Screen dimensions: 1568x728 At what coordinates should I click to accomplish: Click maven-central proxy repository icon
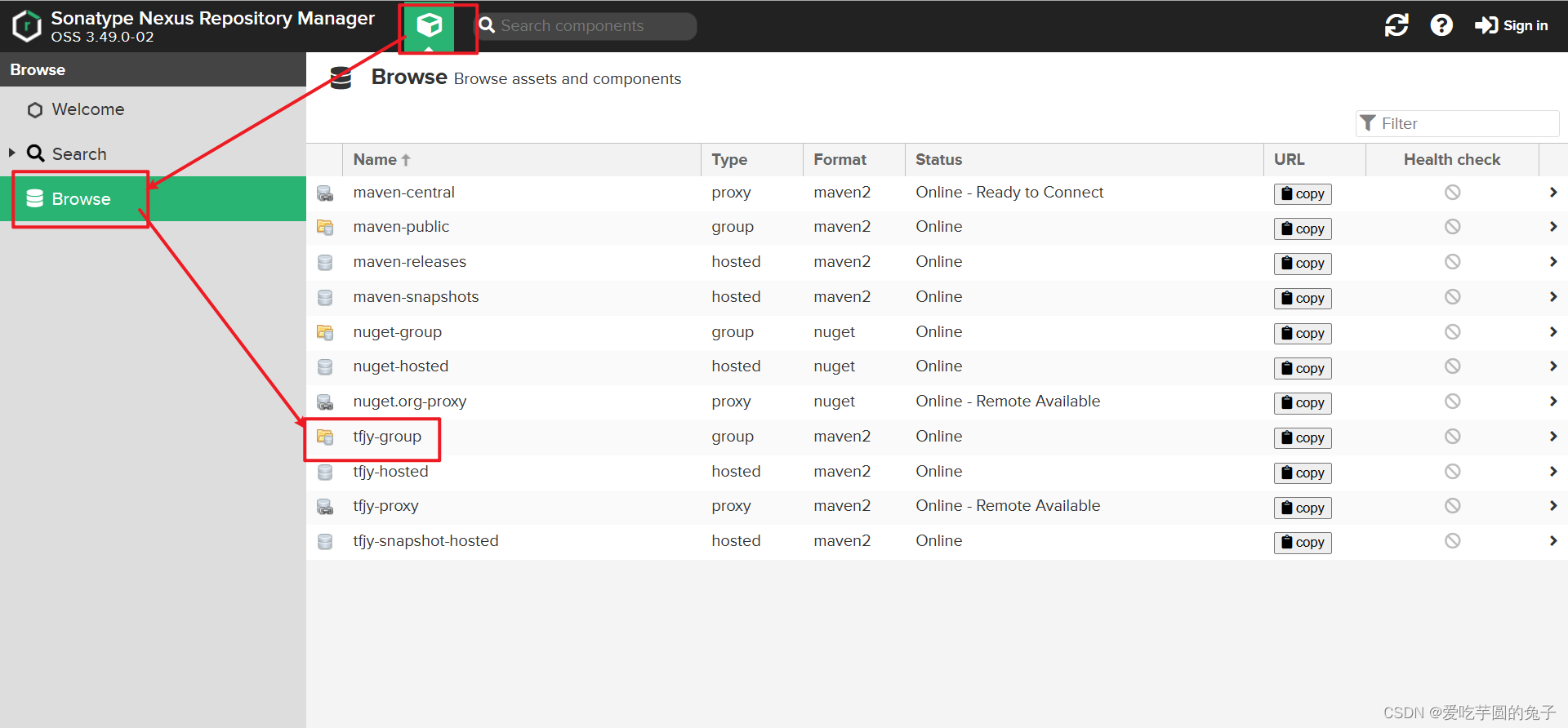[x=325, y=193]
